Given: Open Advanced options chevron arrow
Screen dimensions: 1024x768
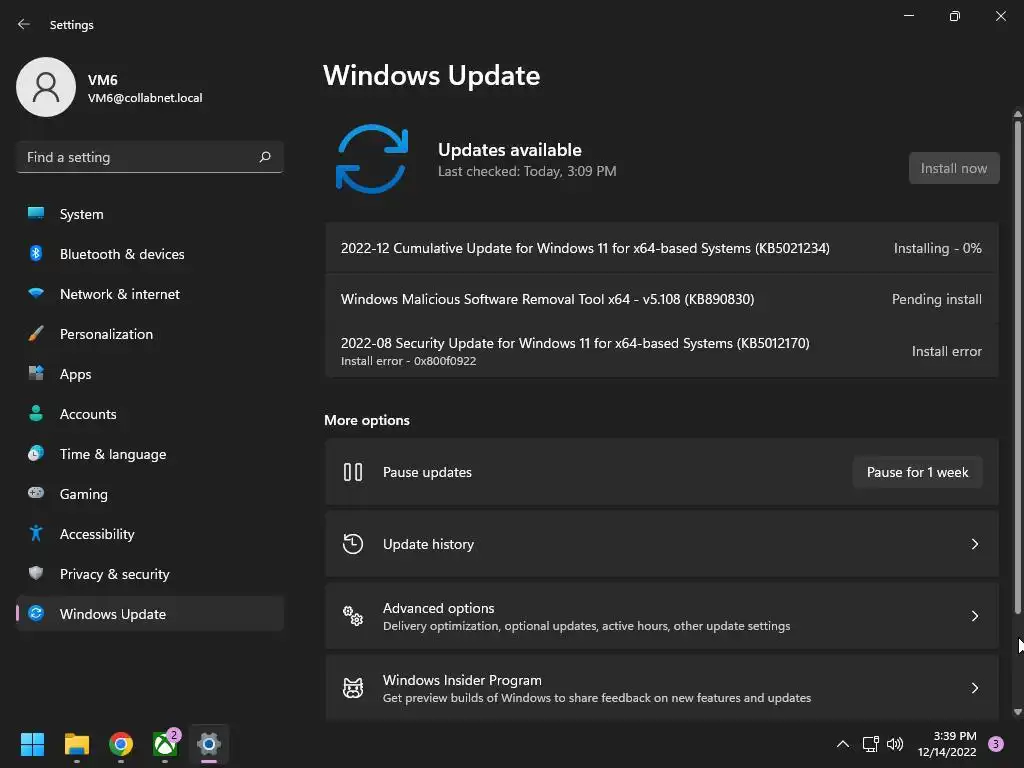Looking at the screenshot, I should (974, 616).
